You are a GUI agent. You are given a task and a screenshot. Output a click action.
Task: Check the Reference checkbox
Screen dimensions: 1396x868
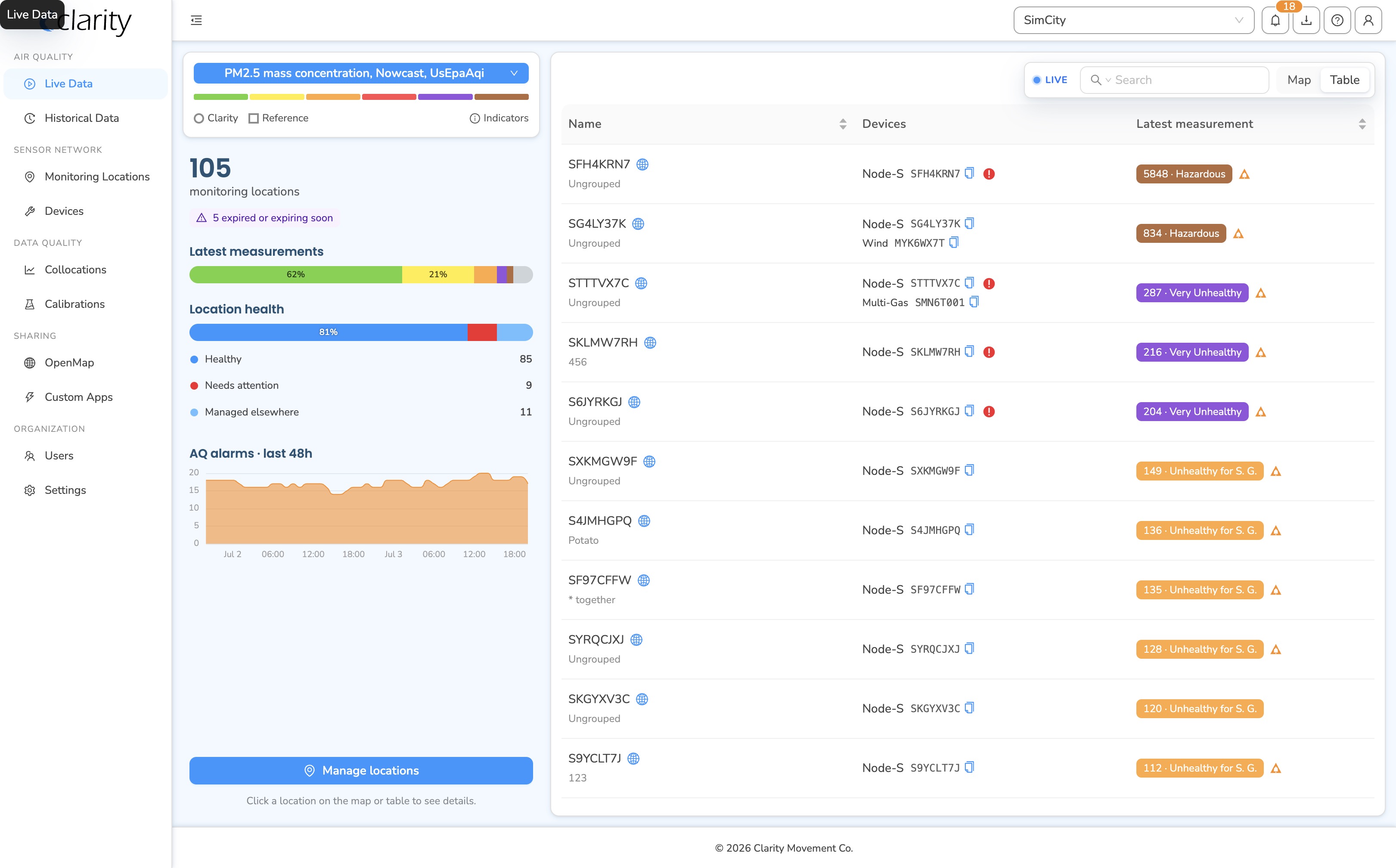coord(253,118)
